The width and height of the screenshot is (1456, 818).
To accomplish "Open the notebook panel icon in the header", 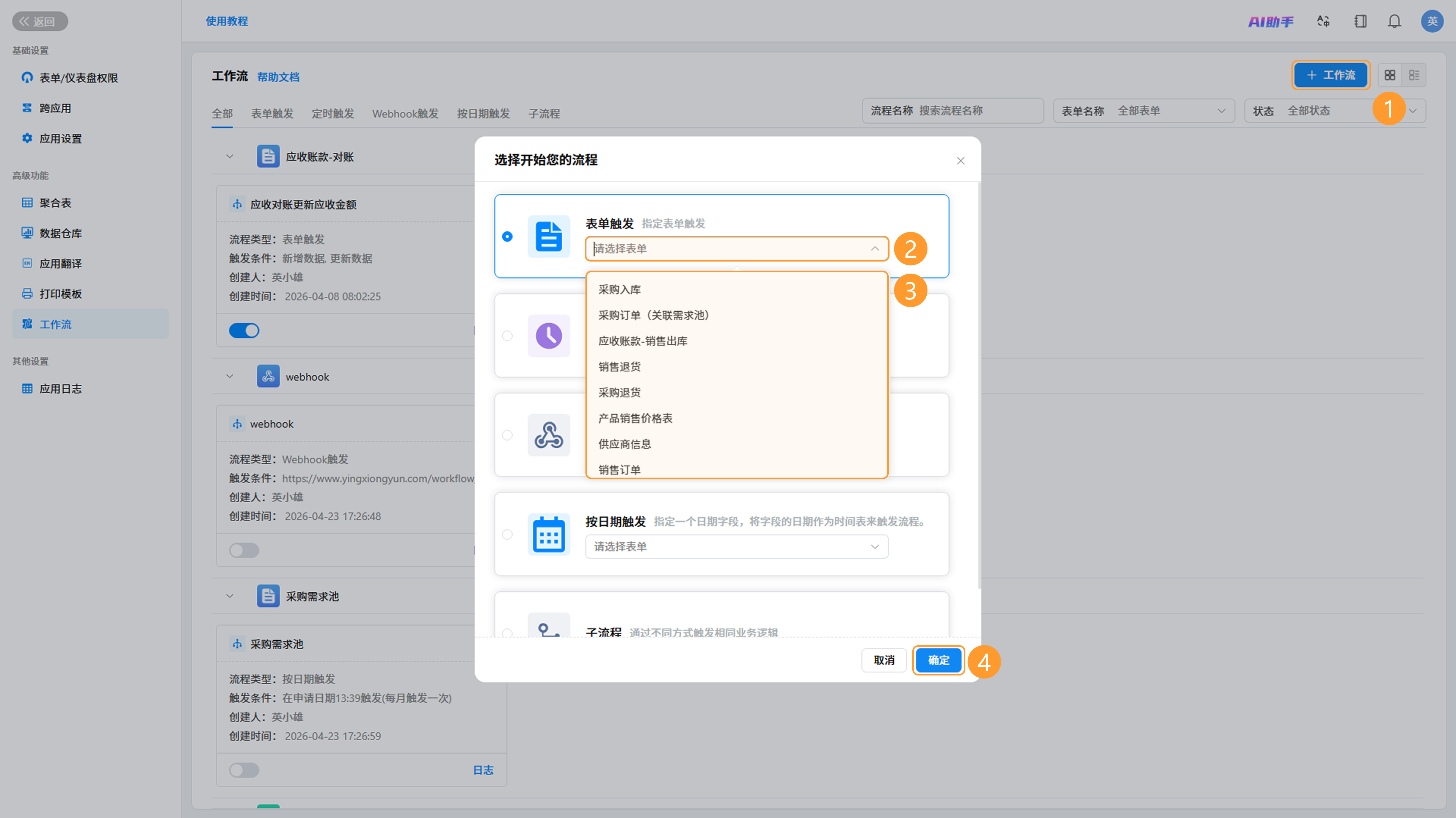I will pos(1360,22).
